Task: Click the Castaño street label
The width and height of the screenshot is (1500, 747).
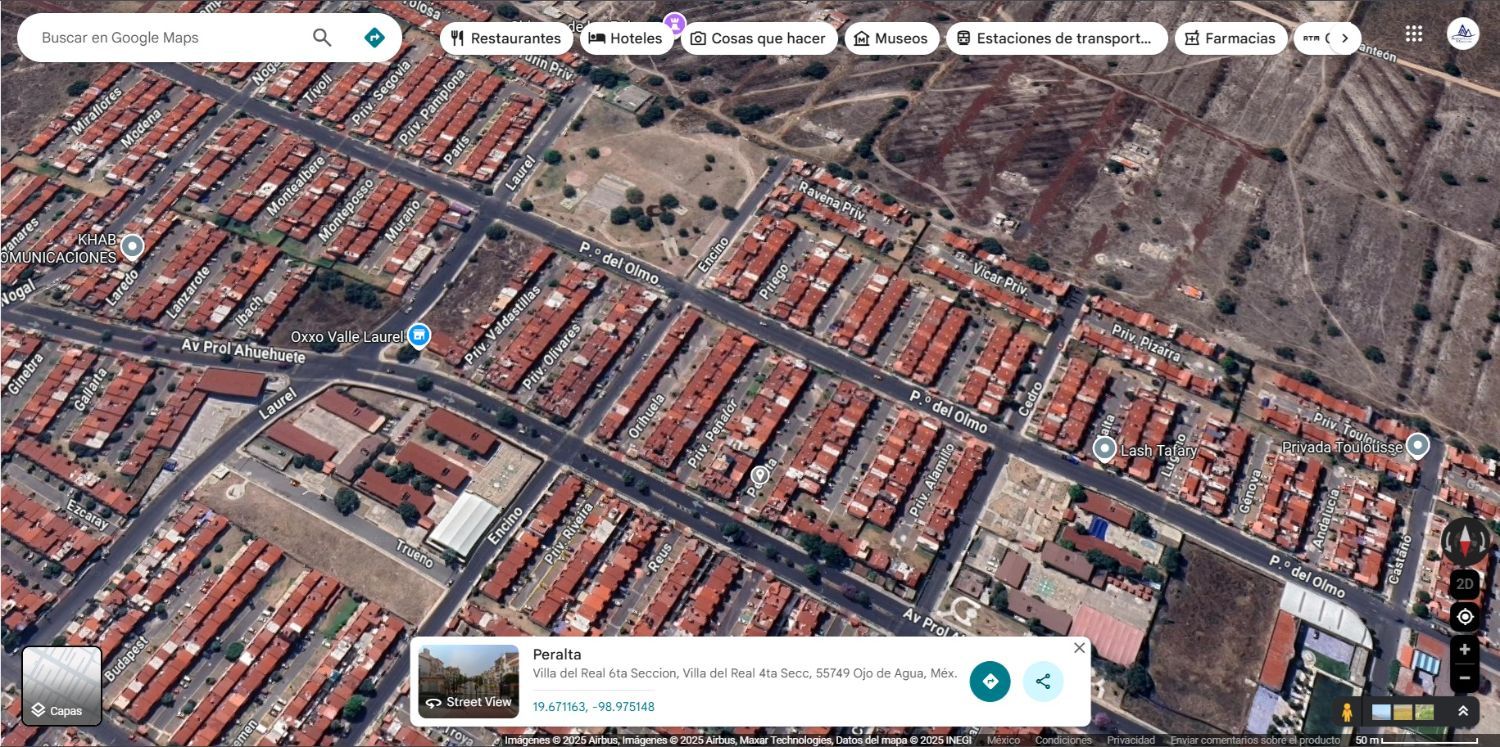Action: [1401, 561]
